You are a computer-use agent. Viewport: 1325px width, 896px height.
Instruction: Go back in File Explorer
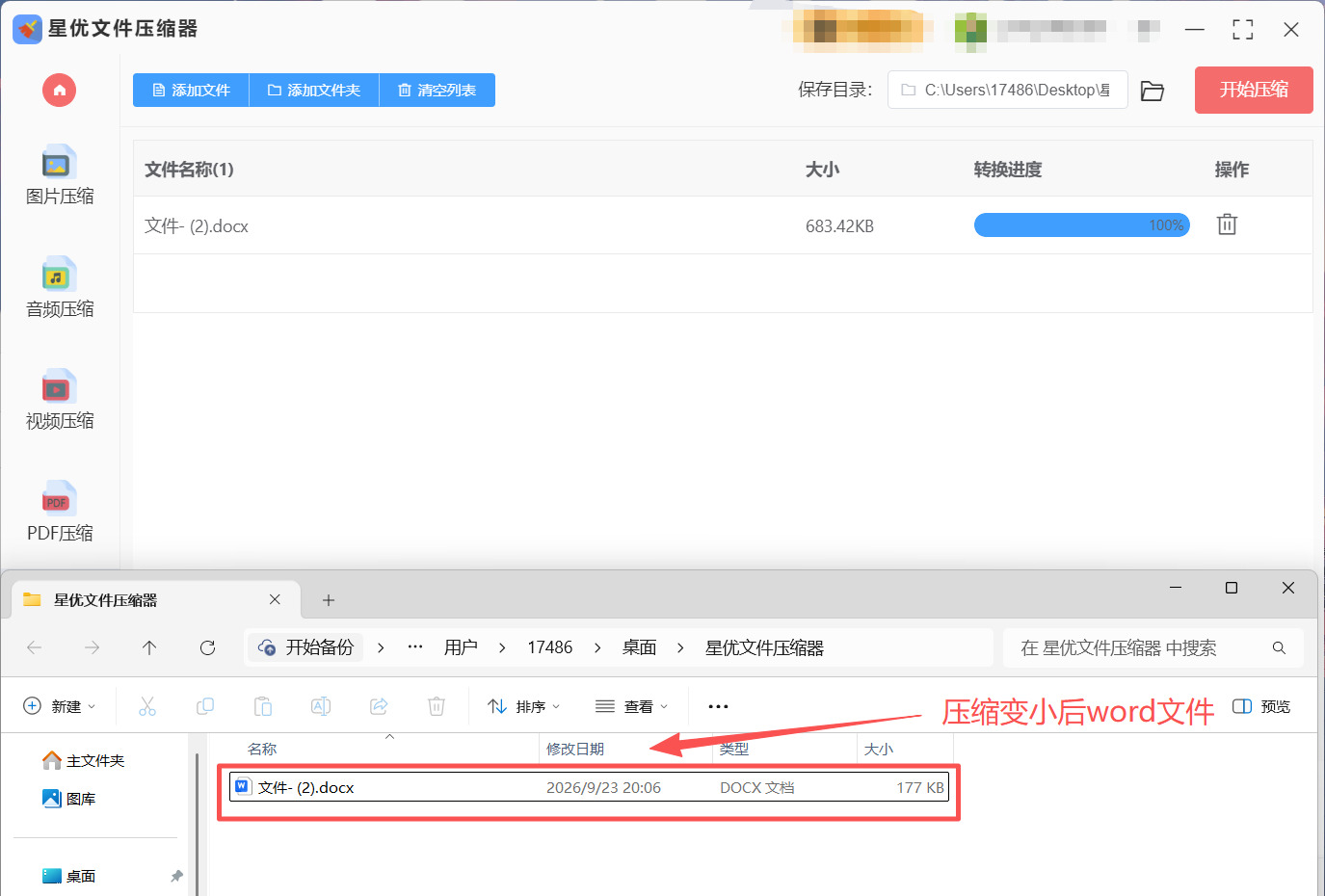35,647
